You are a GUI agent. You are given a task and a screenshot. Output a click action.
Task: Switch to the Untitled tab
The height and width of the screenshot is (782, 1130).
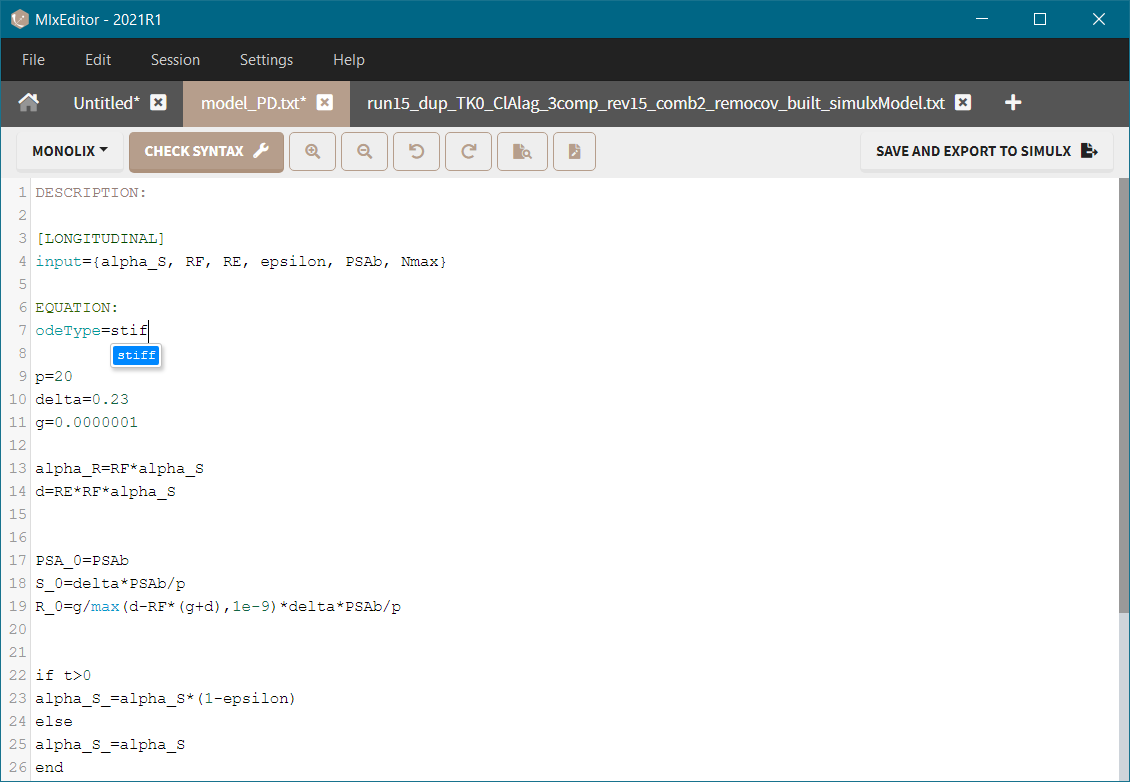click(x=106, y=102)
